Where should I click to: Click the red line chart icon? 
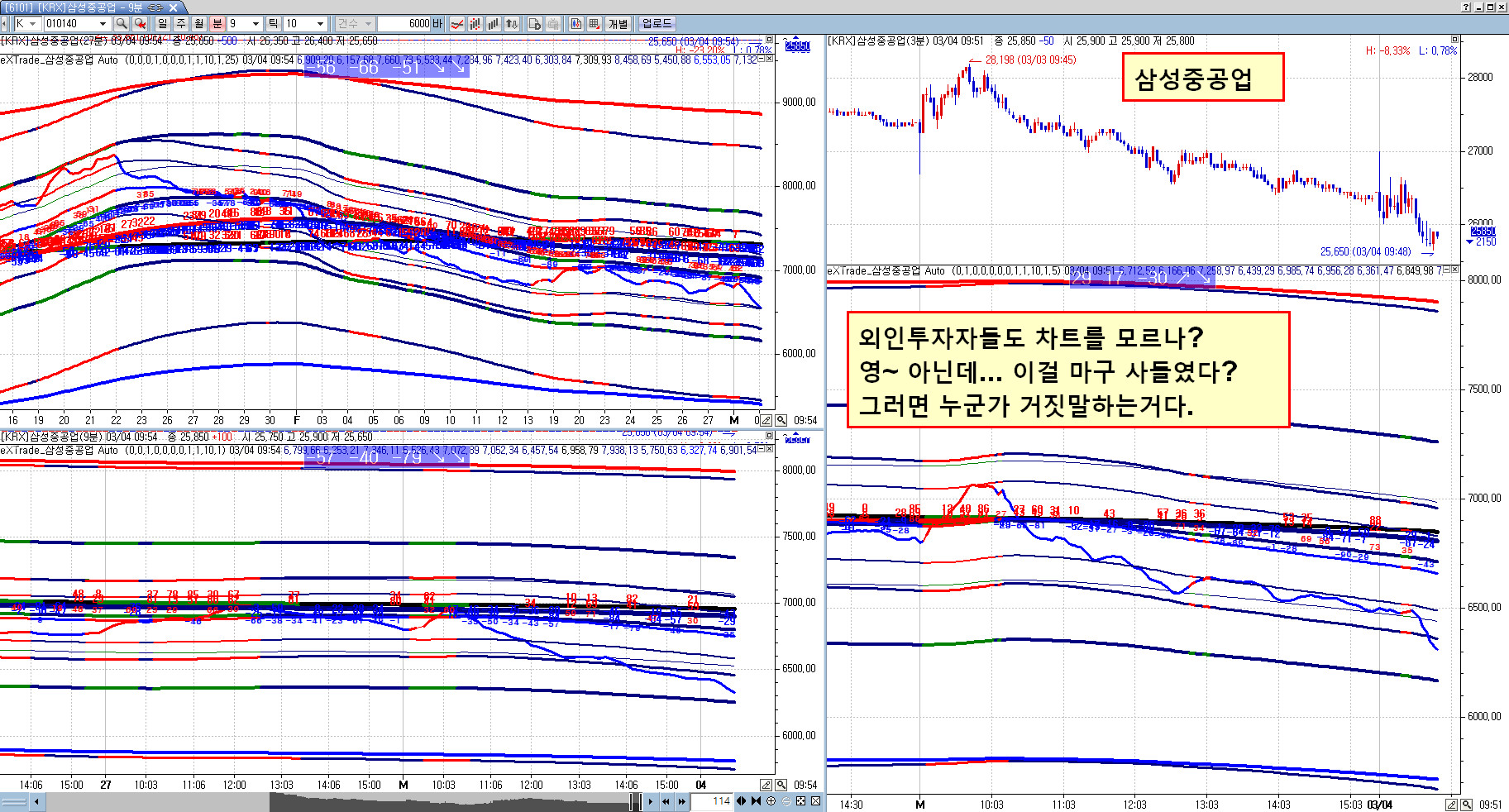point(457,24)
